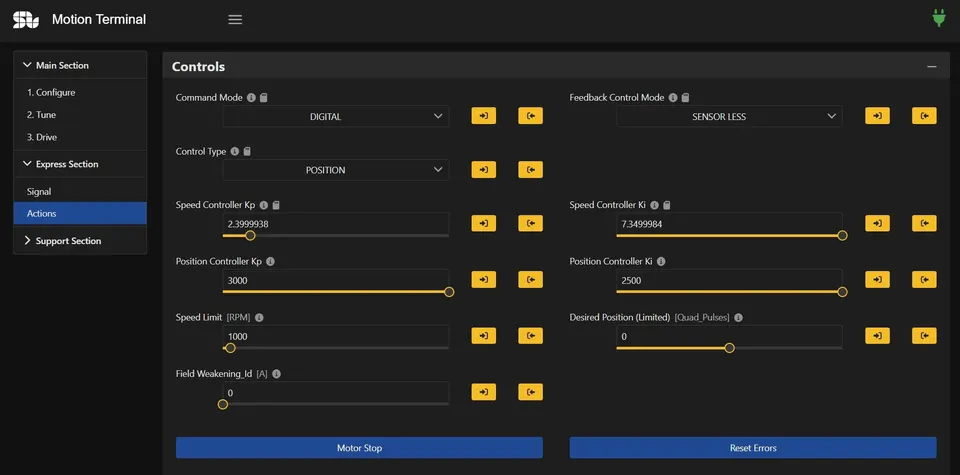The width and height of the screenshot is (960, 475).
Task: Click the Speed Controller Kp slider handle
Action: tap(250, 236)
